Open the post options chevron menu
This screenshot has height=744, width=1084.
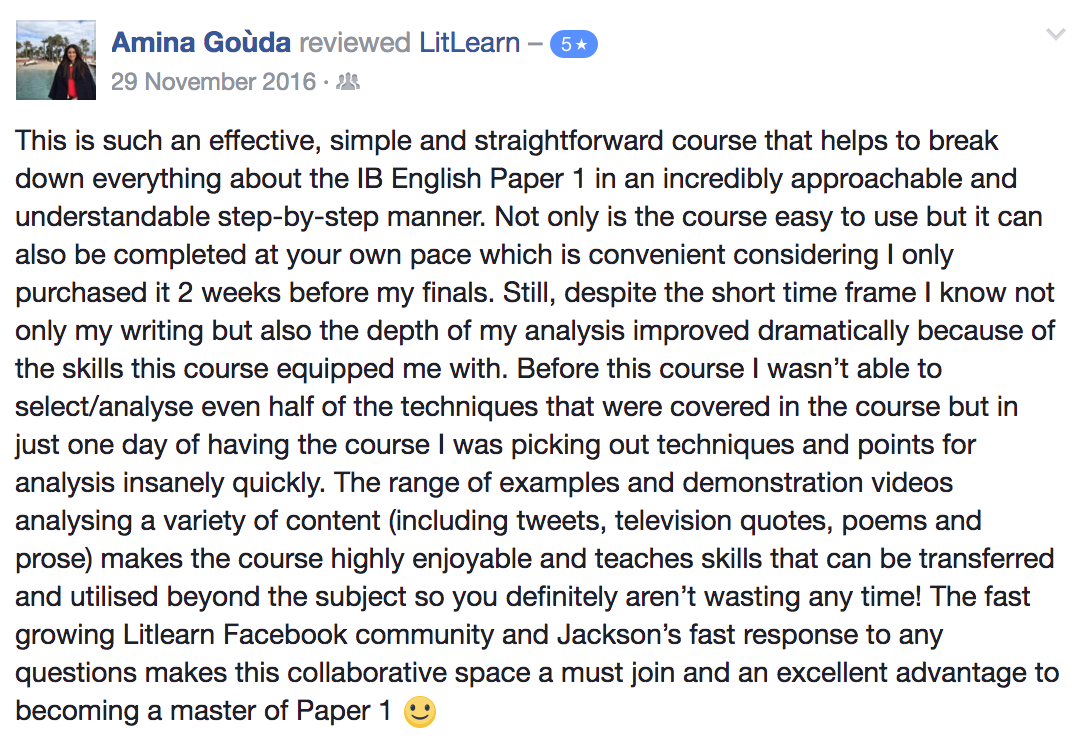tap(1055, 34)
